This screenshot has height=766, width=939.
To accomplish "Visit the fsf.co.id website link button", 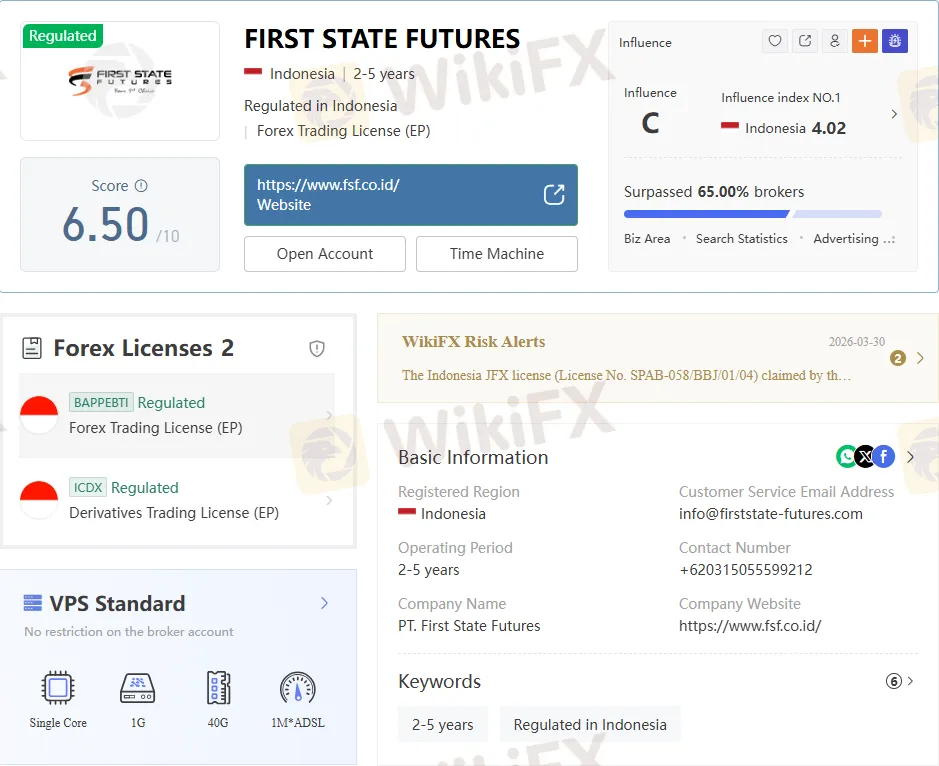I will [x=411, y=195].
